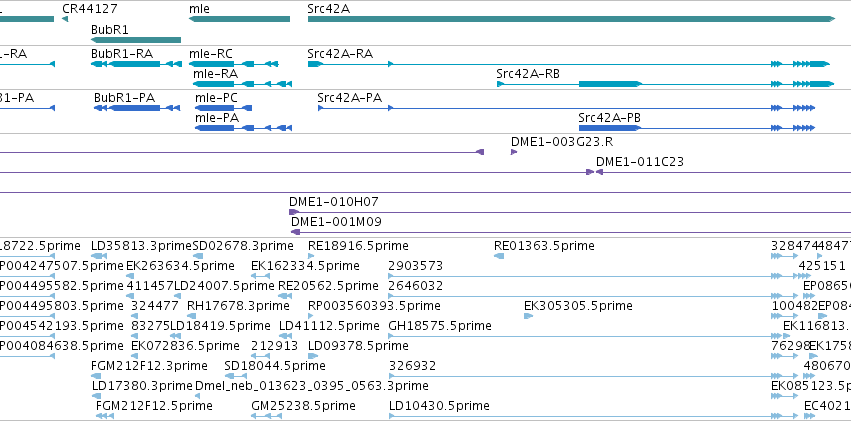Click the GH18575.5prime label
The width and height of the screenshot is (851, 421).
tap(440, 326)
